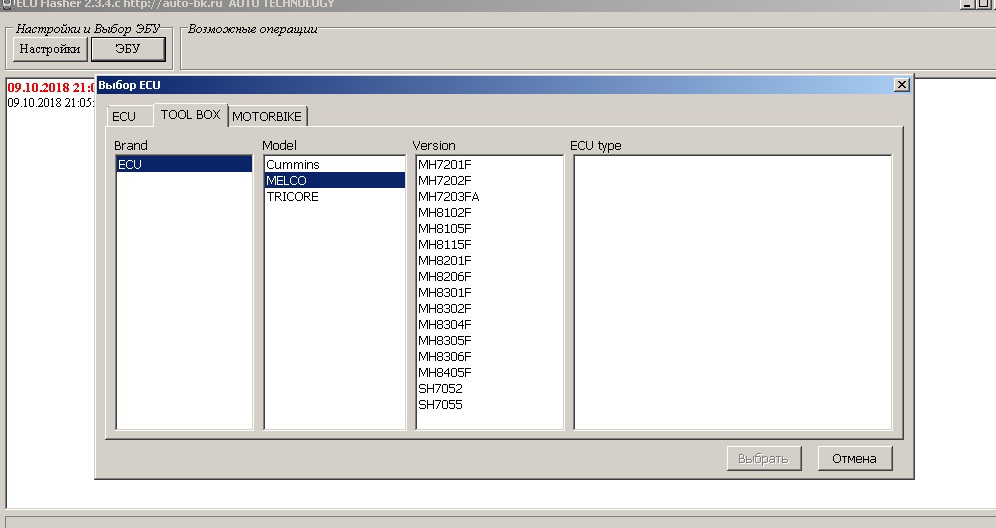The width and height of the screenshot is (996, 528).
Task: Choose Cummins in the Model list
Action: (x=335, y=165)
